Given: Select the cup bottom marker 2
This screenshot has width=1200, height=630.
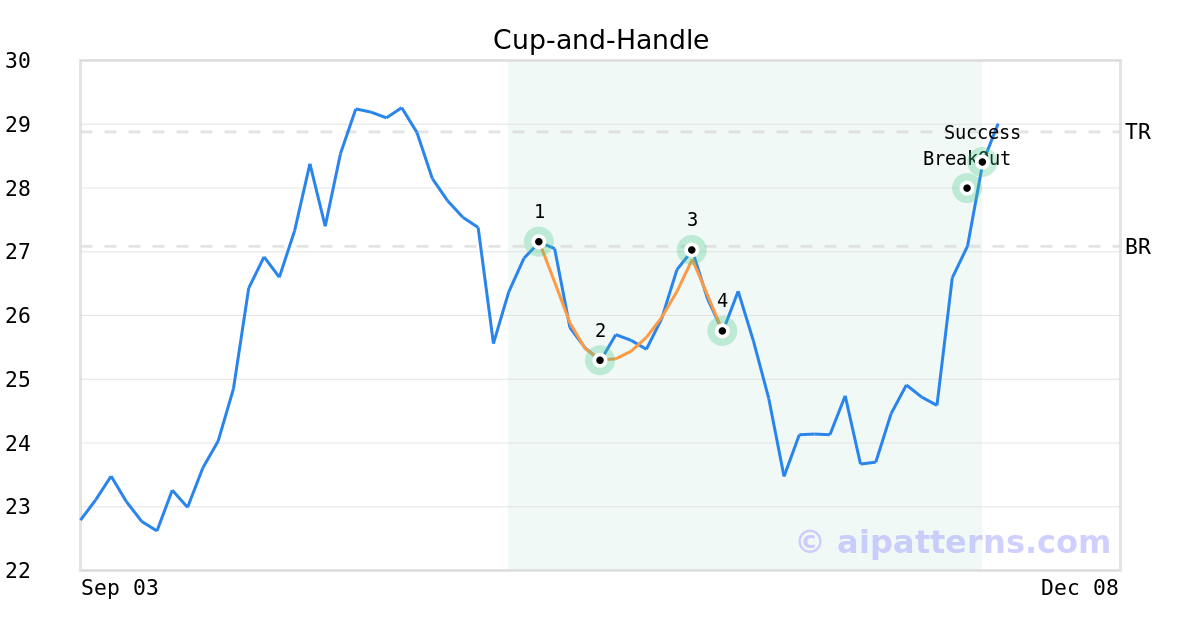Looking at the screenshot, I should [x=599, y=360].
